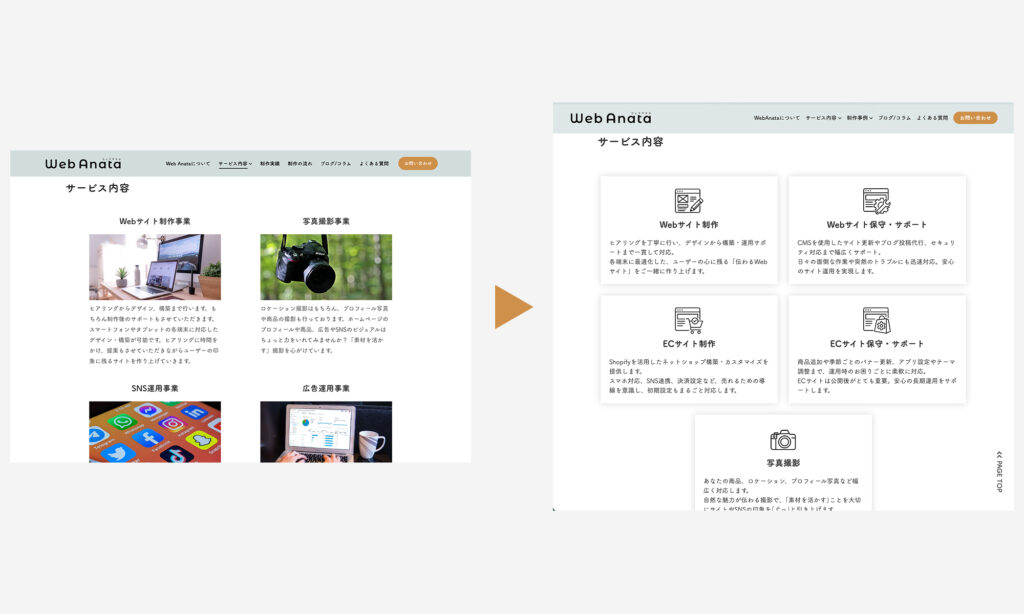Screen dimensions: 1024x614
Task: Click the 広告運用事業 heading
Action: click(326, 388)
